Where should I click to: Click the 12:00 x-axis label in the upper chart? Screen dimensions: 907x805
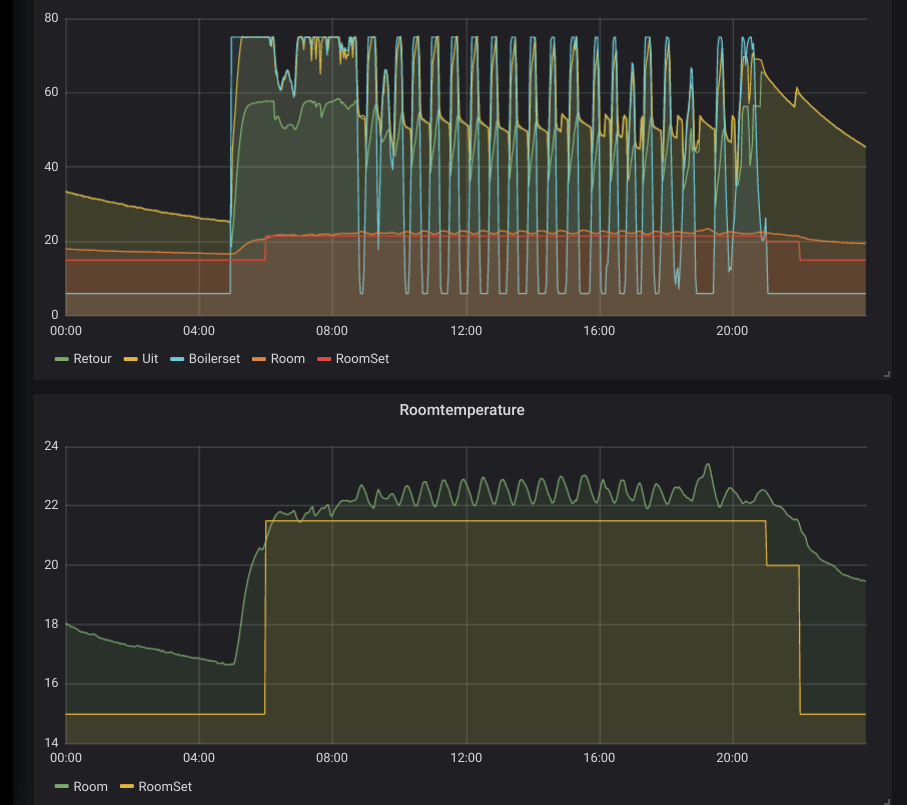(466, 331)
